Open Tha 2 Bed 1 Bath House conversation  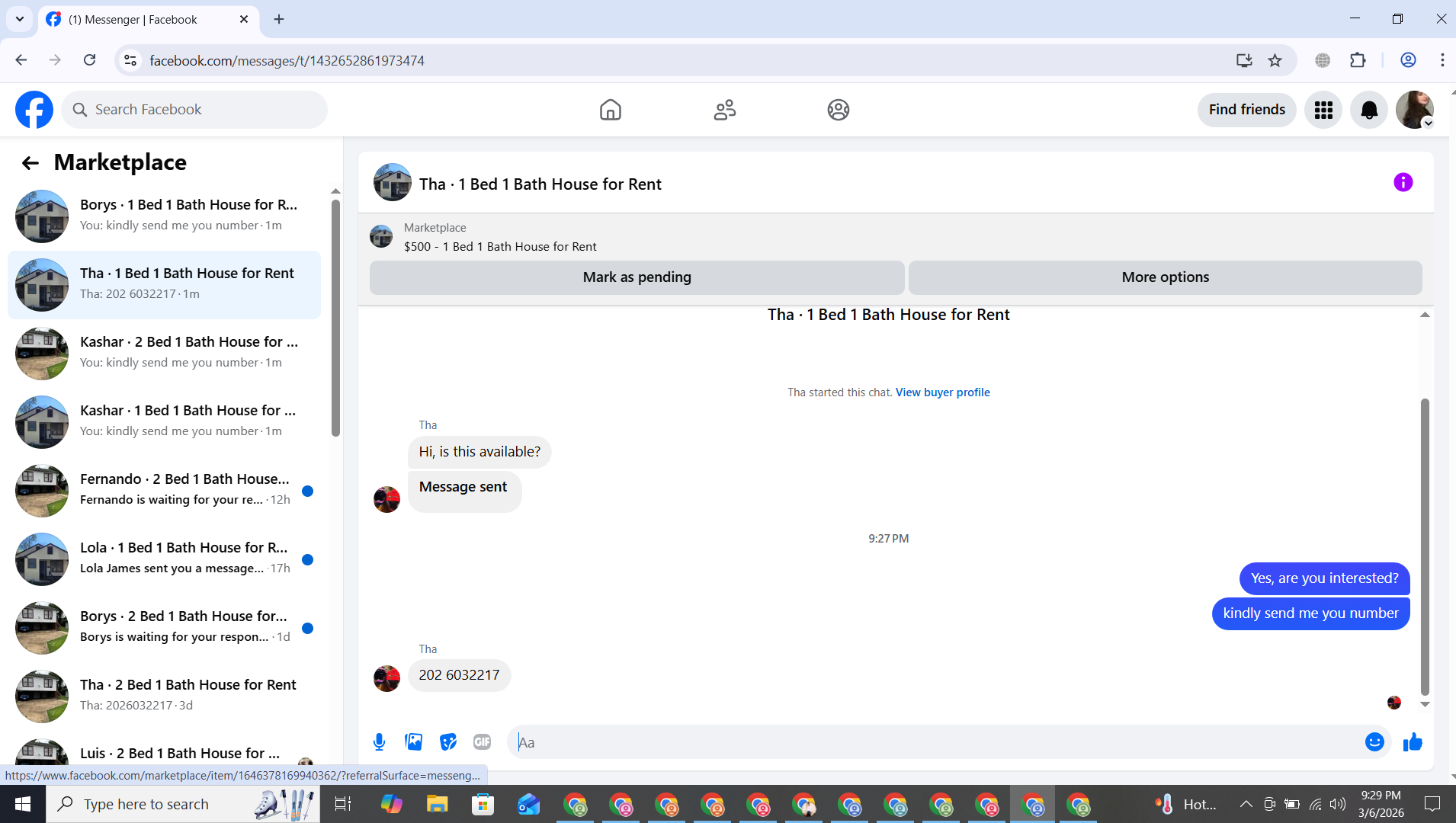164,696
